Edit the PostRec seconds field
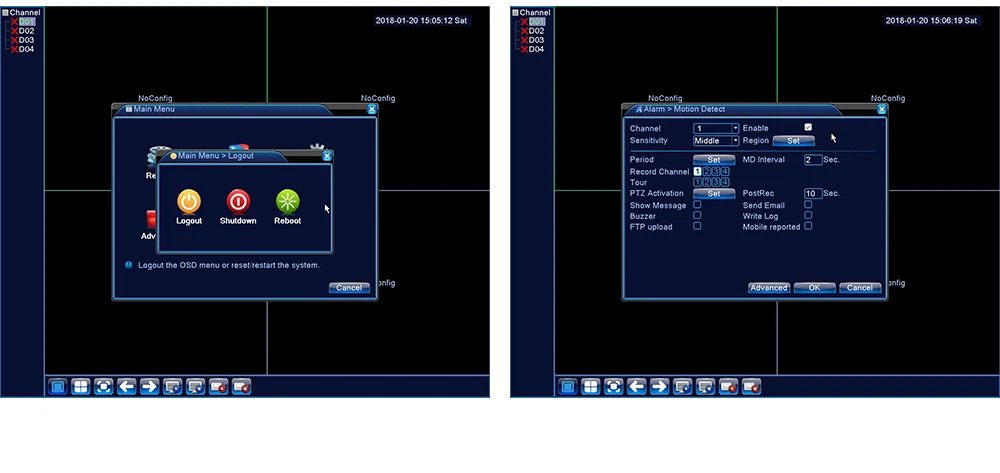Screen dimensions: 1000x473 pyautogui.click(x=813, y=193)
